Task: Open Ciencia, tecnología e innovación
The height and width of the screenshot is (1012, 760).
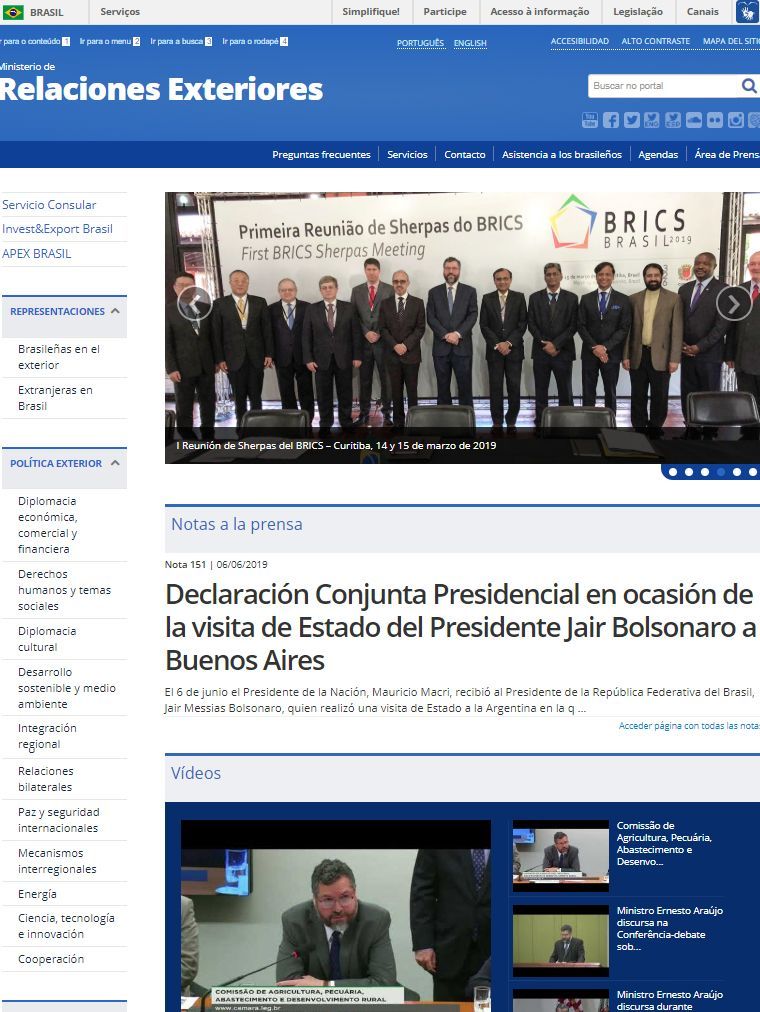Action: click(66, 926)
